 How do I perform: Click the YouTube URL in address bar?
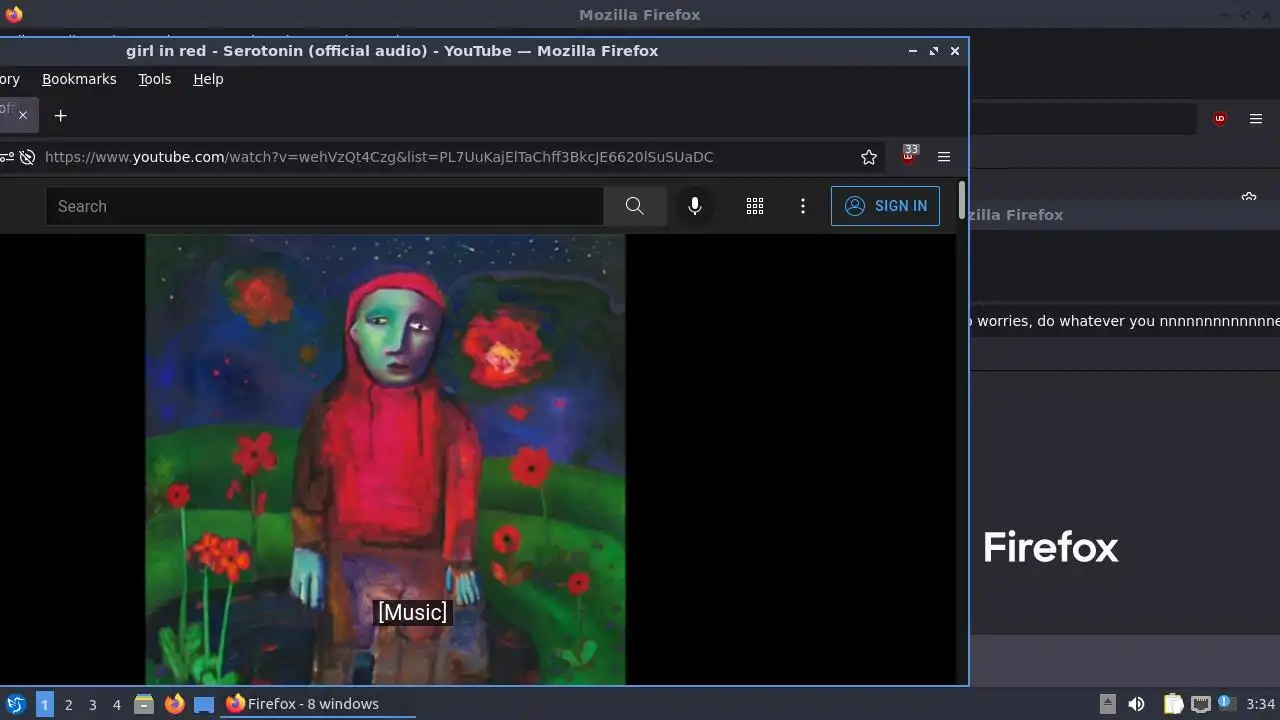click(379, 157)
